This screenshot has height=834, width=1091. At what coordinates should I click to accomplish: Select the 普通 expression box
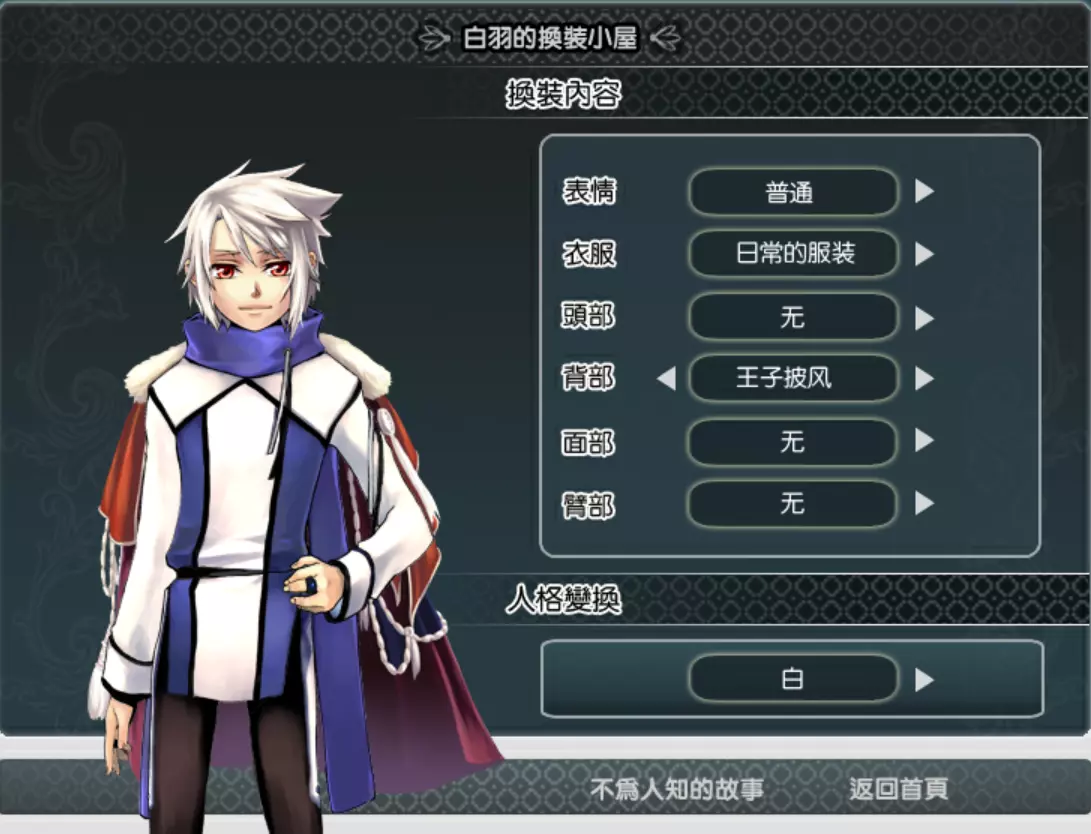point(793,191)
